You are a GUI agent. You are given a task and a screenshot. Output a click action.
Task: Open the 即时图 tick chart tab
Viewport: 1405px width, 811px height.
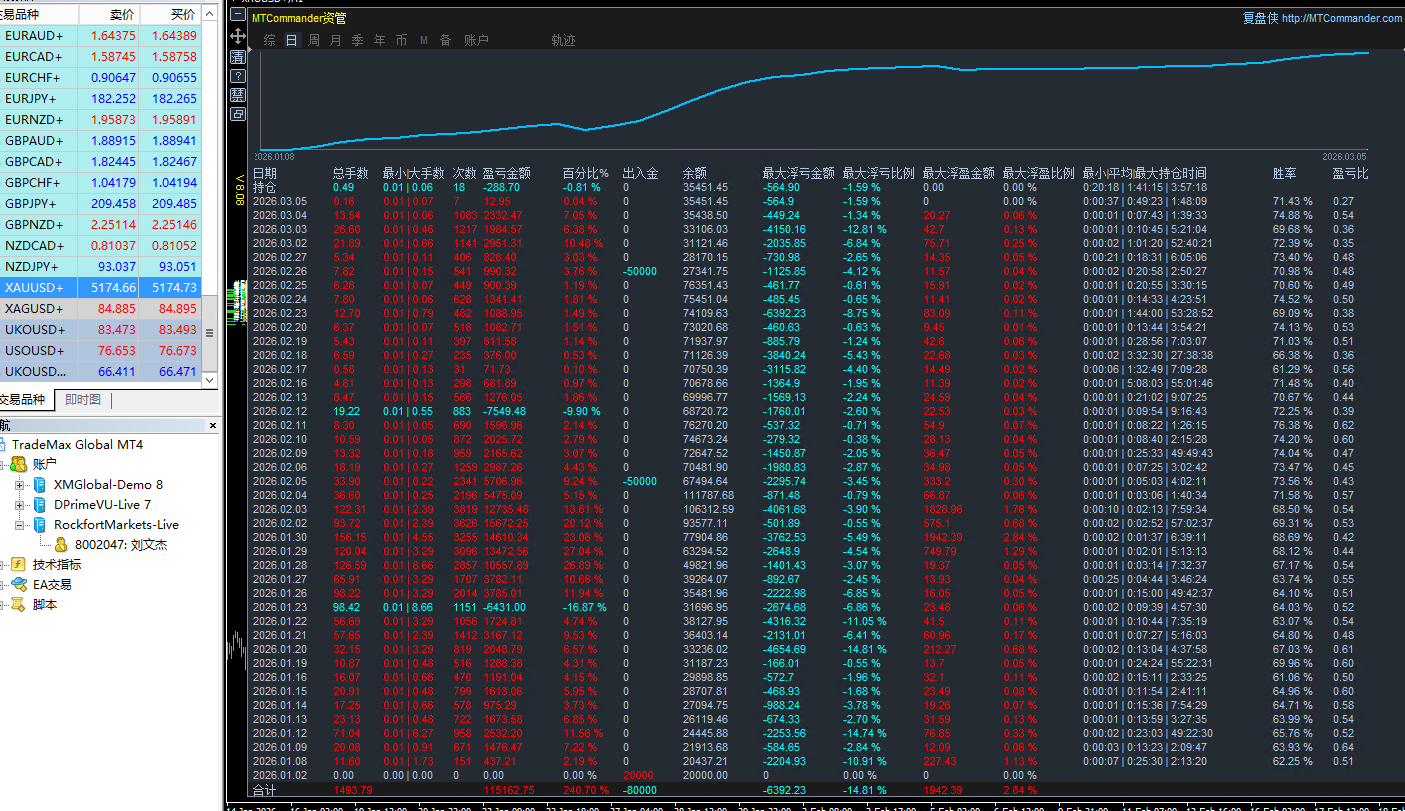point(83,400)
